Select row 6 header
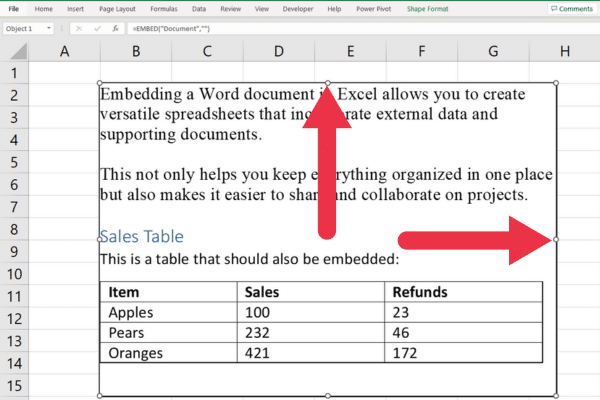The image size is (600, 400). [14, 184]
